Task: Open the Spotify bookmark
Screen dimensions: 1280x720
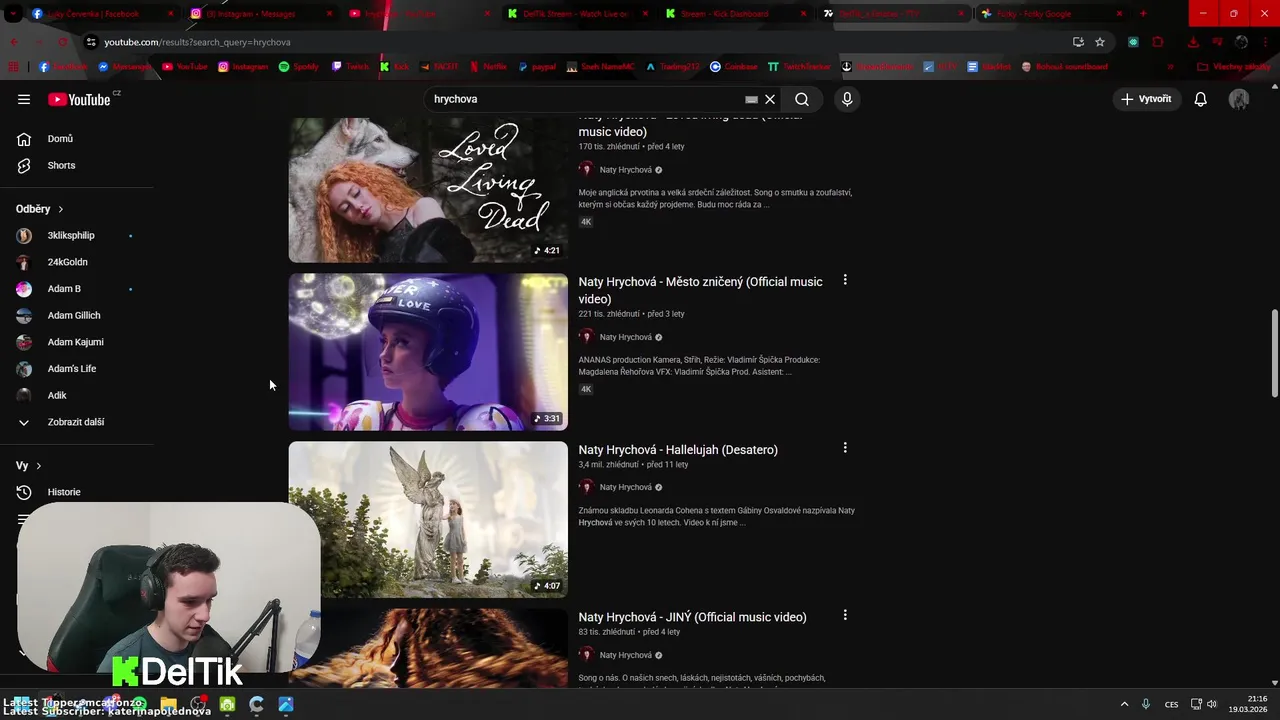Action: (x=299, y=67)
